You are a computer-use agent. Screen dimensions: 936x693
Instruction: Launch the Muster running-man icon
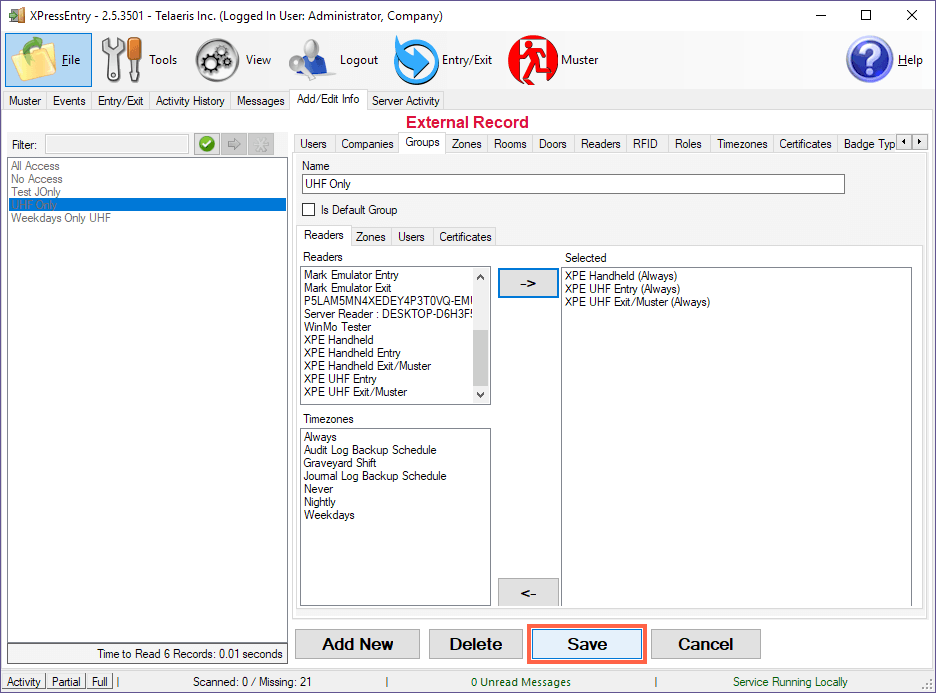point(532,60)
